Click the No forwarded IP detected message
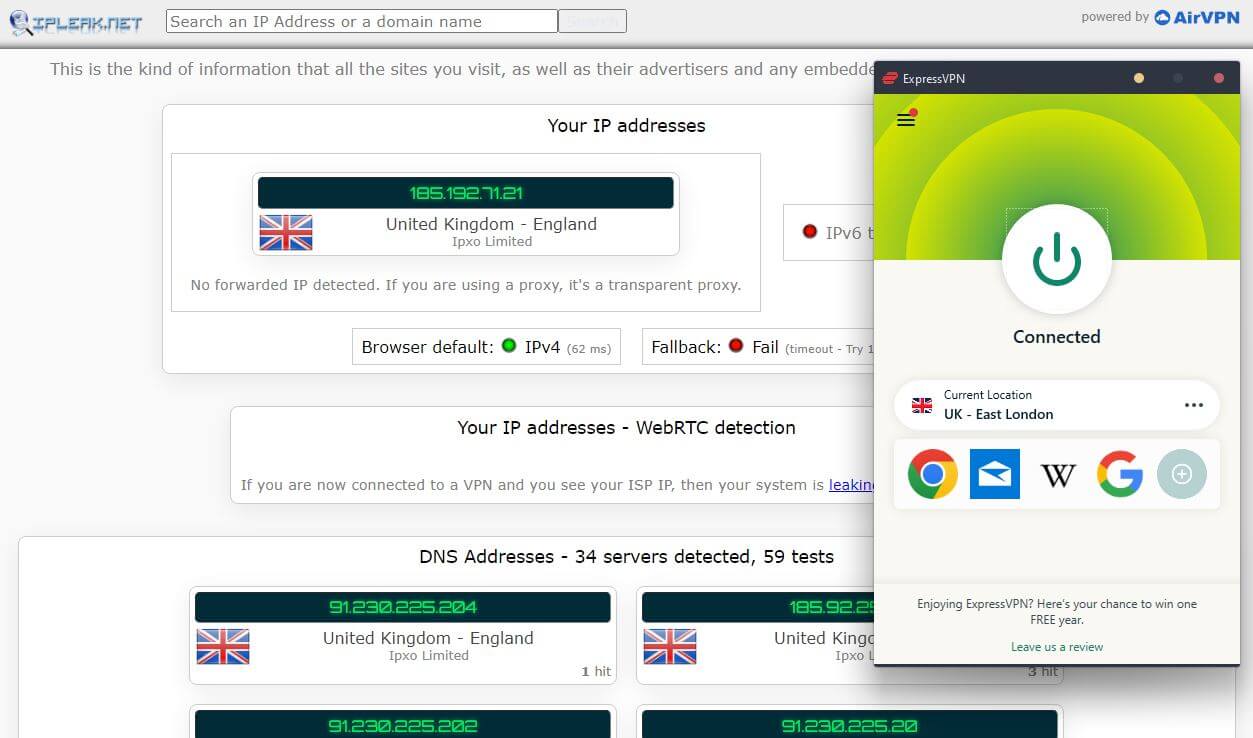This screenshot has width=1253, height=738. point(466,285)
